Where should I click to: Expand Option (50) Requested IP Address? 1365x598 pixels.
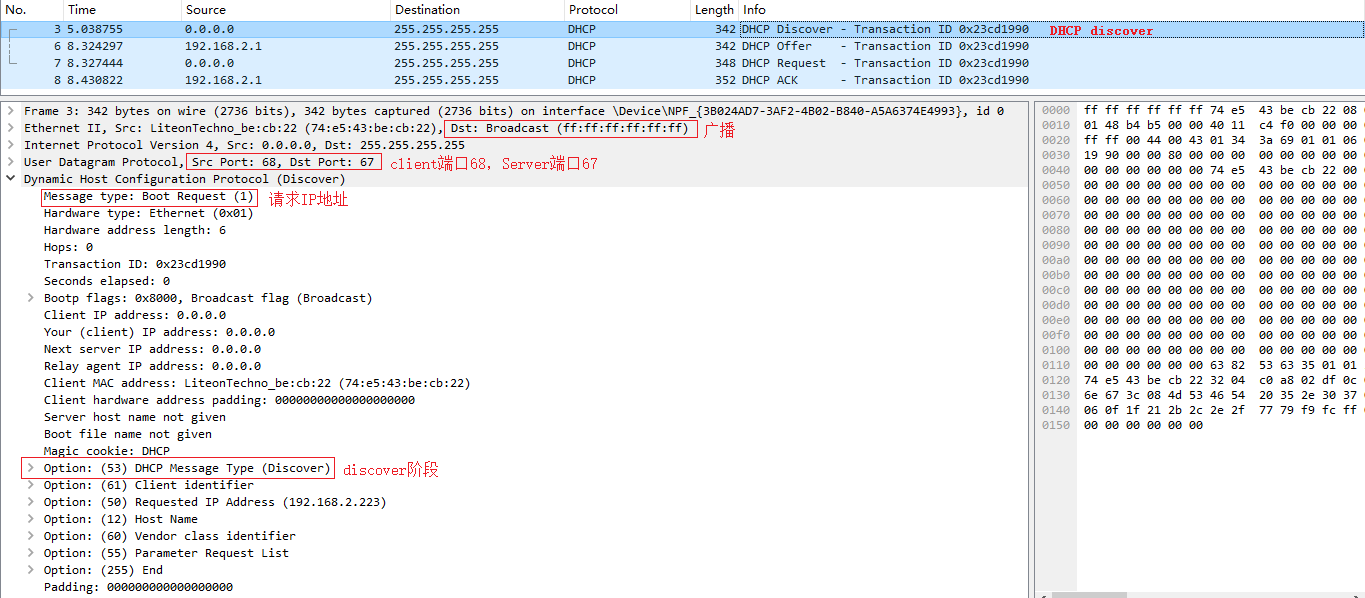point(31,502)
